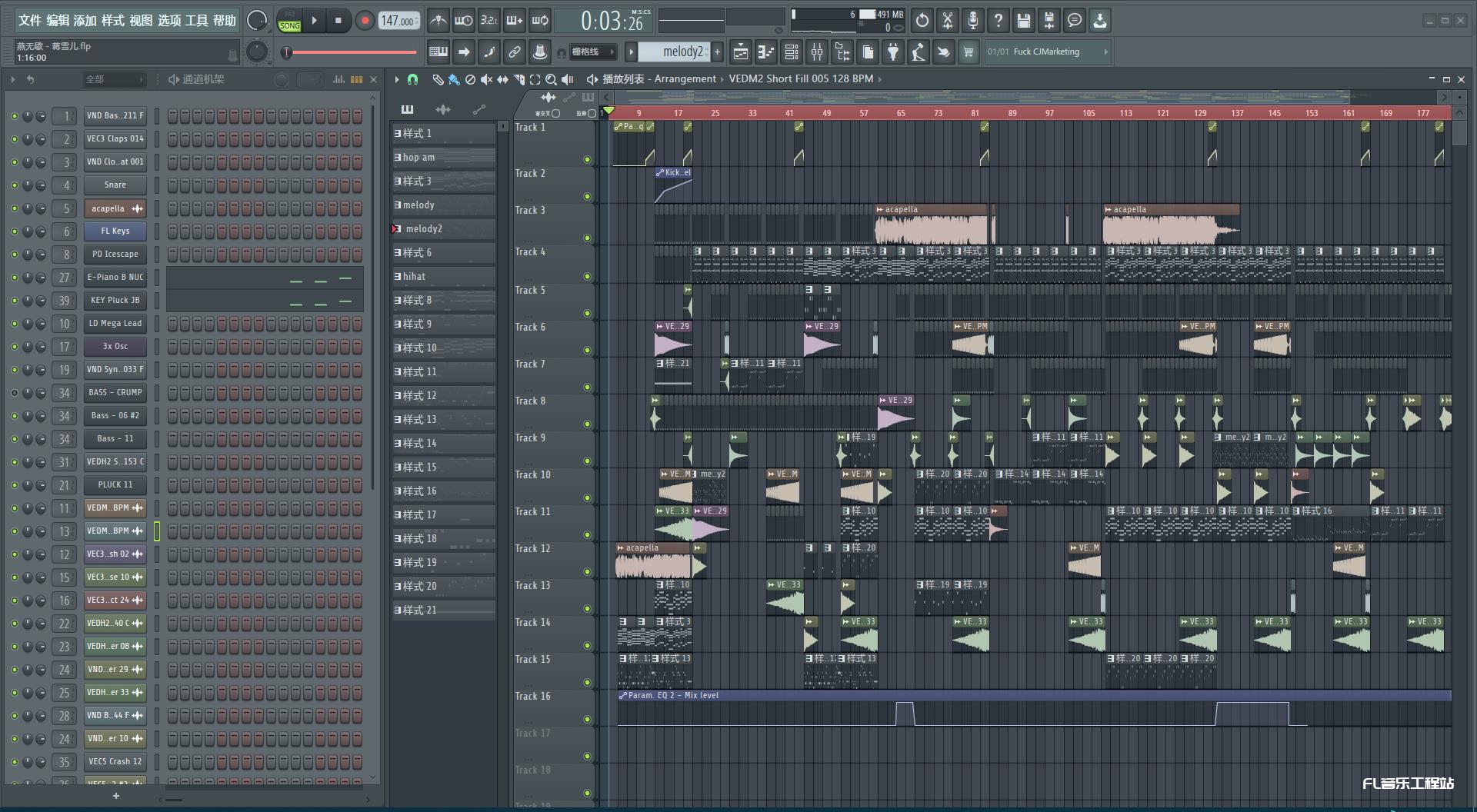
Task: Toggle mute LED for BASS - CRUMP channel
Action: tap(14, 393)
